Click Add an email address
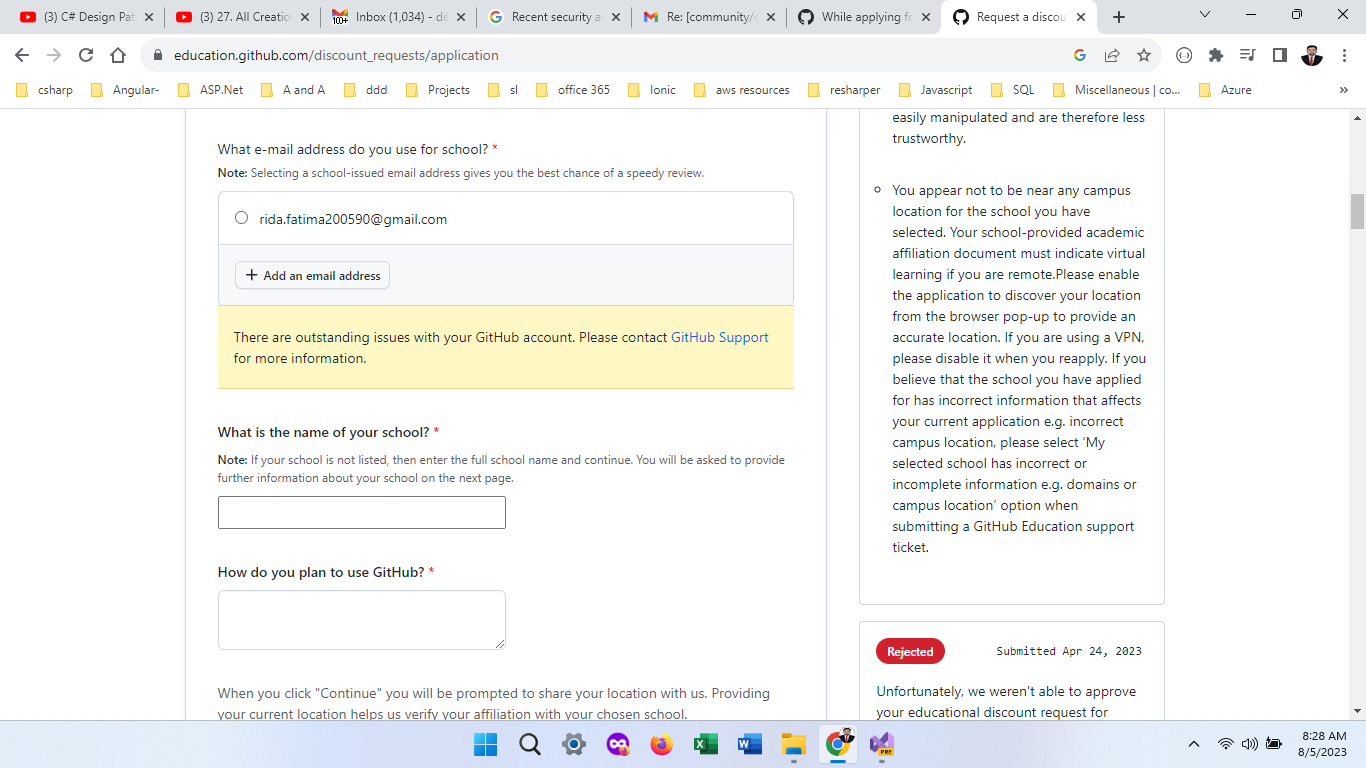The height and width of the screenshot is (768, 1366). (311, 275)
